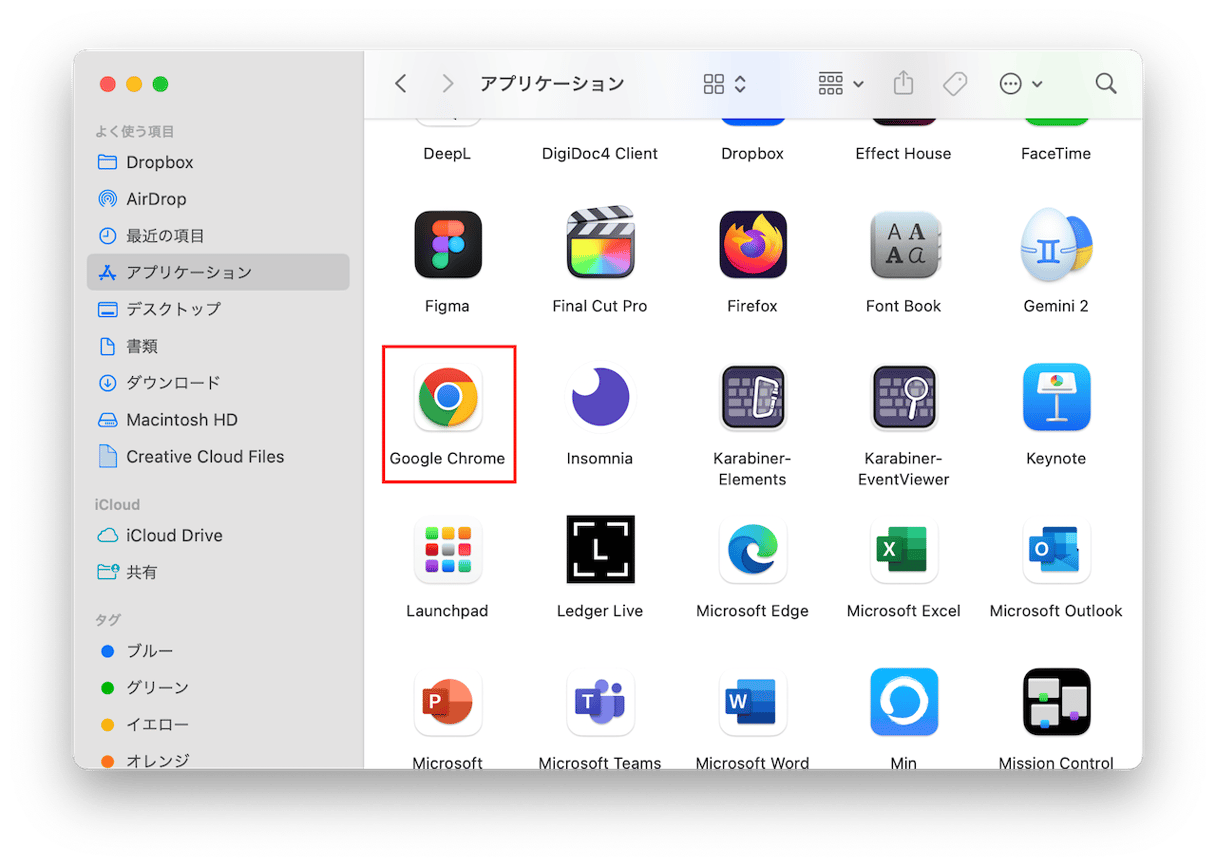The height and width of the screenshot is (866, 1216).
Task: Select the Google Chrome icon
Action: coord(448,397)
